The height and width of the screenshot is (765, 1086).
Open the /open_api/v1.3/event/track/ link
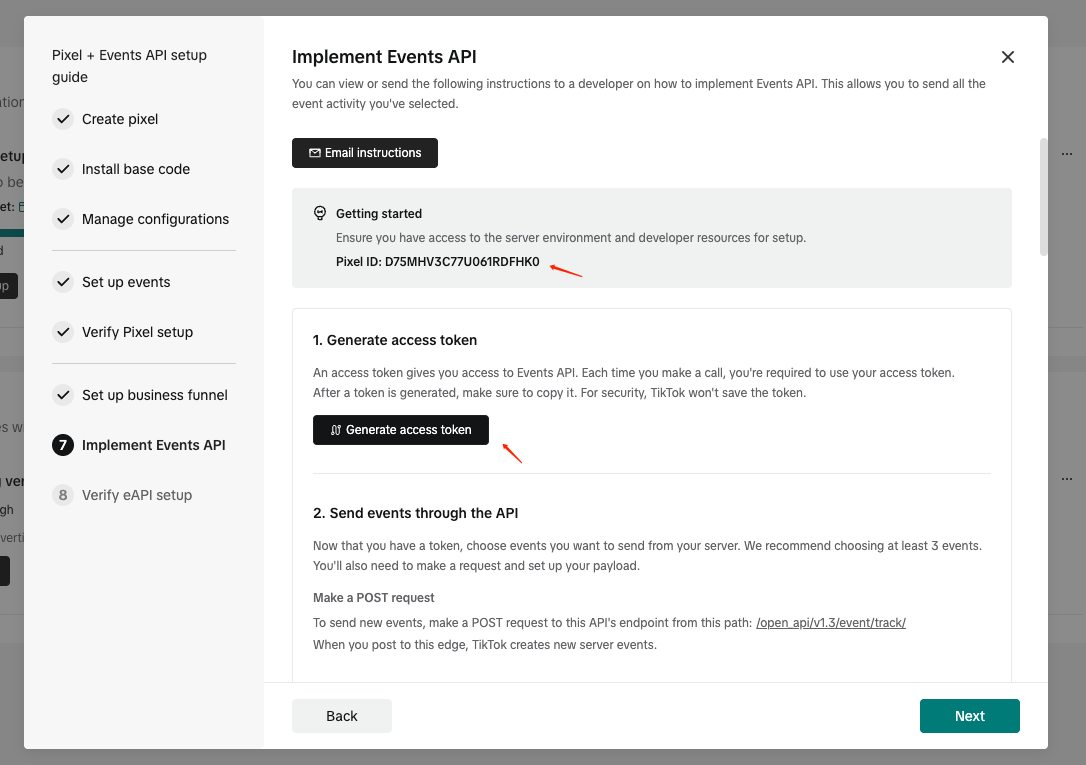coord(830,622)
